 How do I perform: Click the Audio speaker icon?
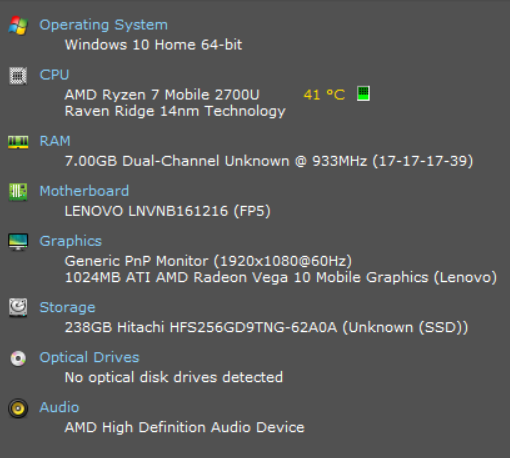click(18, 408)
